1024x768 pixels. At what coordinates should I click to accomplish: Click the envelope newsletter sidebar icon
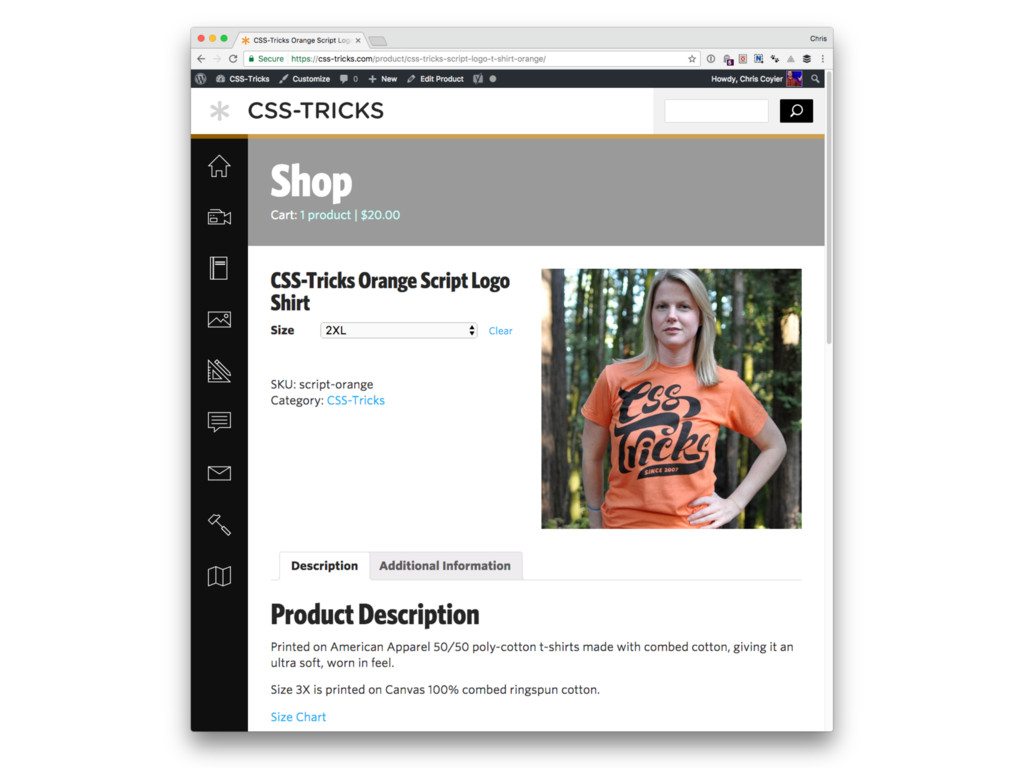(x=219, y=473)
